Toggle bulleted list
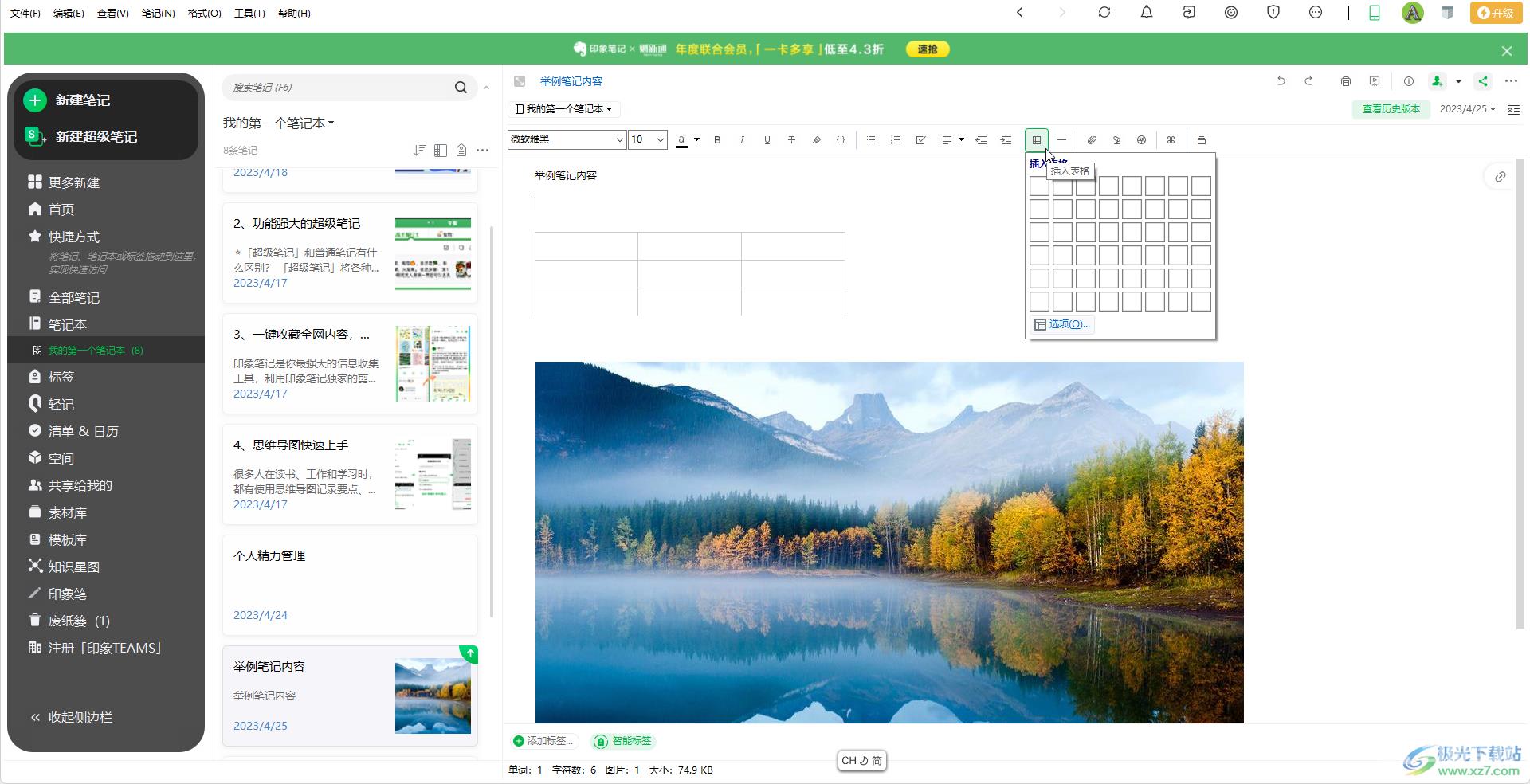Viewport: 1530px width, 784px height. (x=871, y=139)
